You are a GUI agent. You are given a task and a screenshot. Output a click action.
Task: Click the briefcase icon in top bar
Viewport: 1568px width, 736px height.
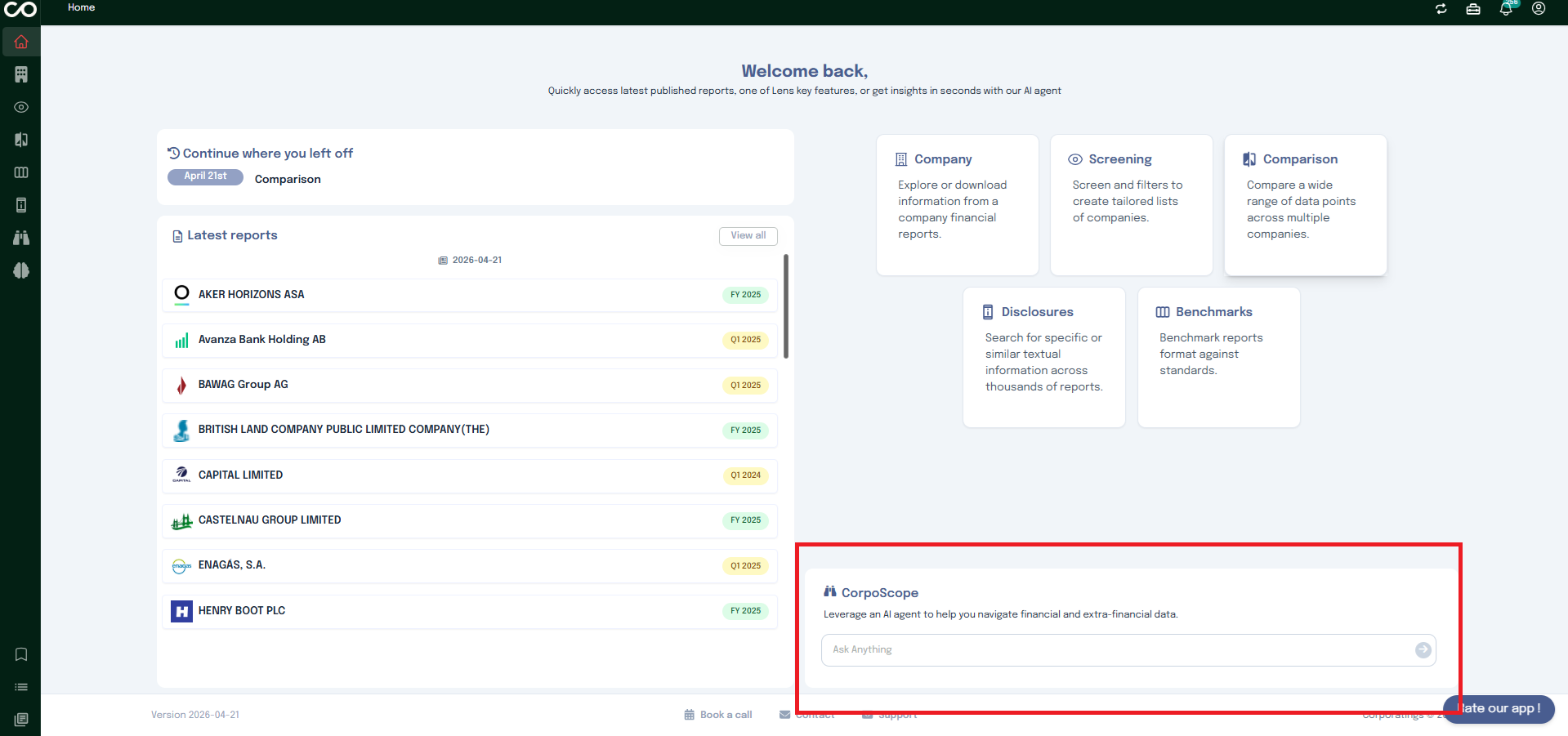click(x=1473, y=9)
